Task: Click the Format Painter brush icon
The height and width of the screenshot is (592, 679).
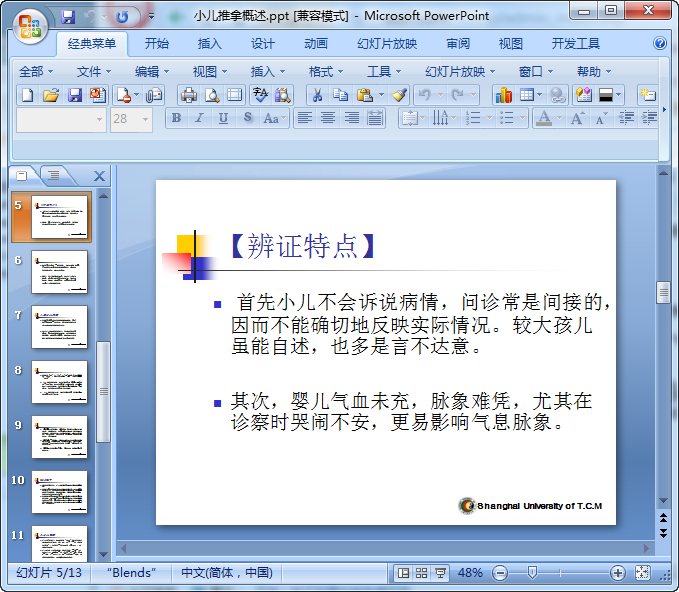Action: (x=399, y=95)
